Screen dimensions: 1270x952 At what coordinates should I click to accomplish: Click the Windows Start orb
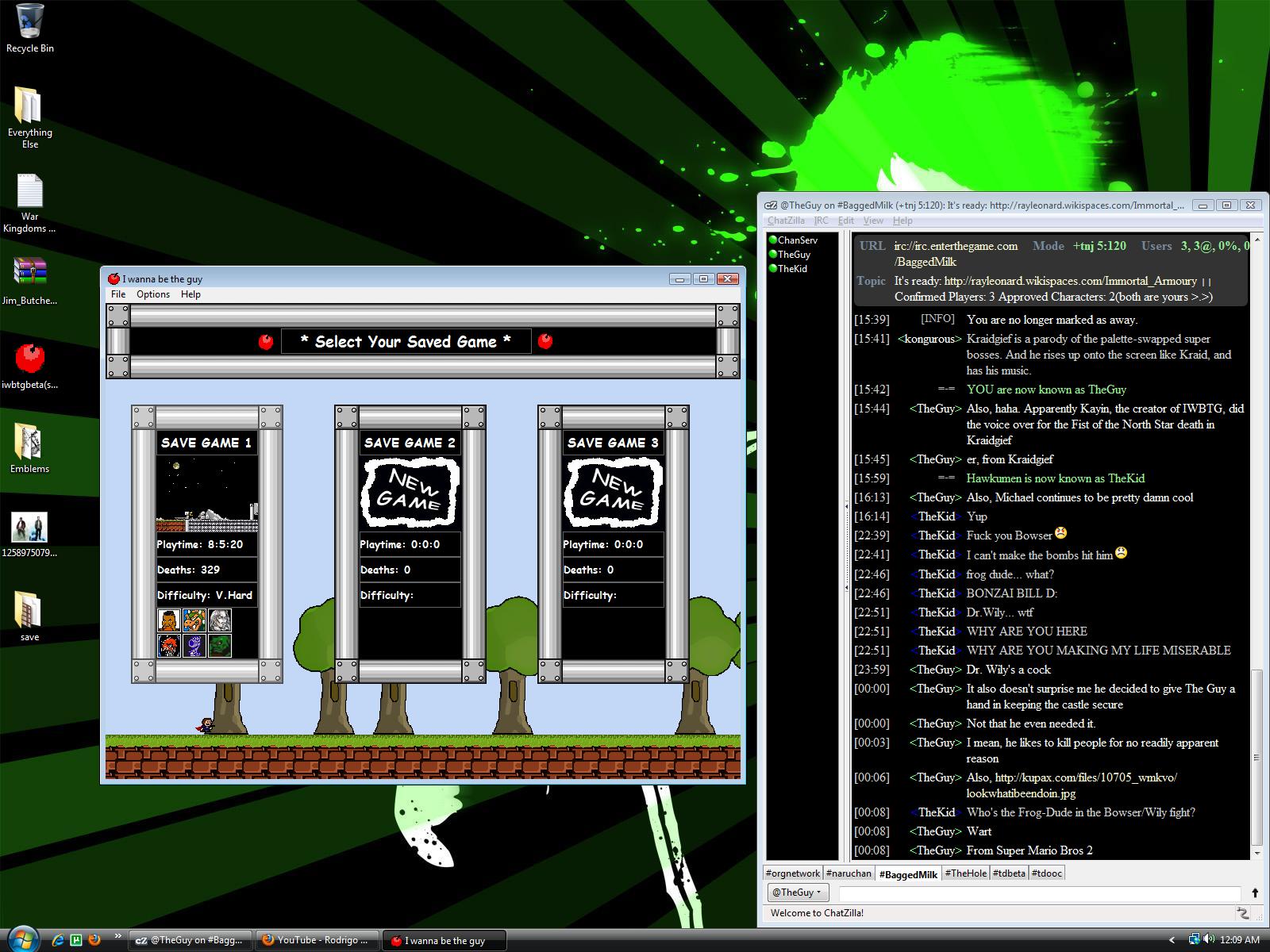tap(21, 939)
